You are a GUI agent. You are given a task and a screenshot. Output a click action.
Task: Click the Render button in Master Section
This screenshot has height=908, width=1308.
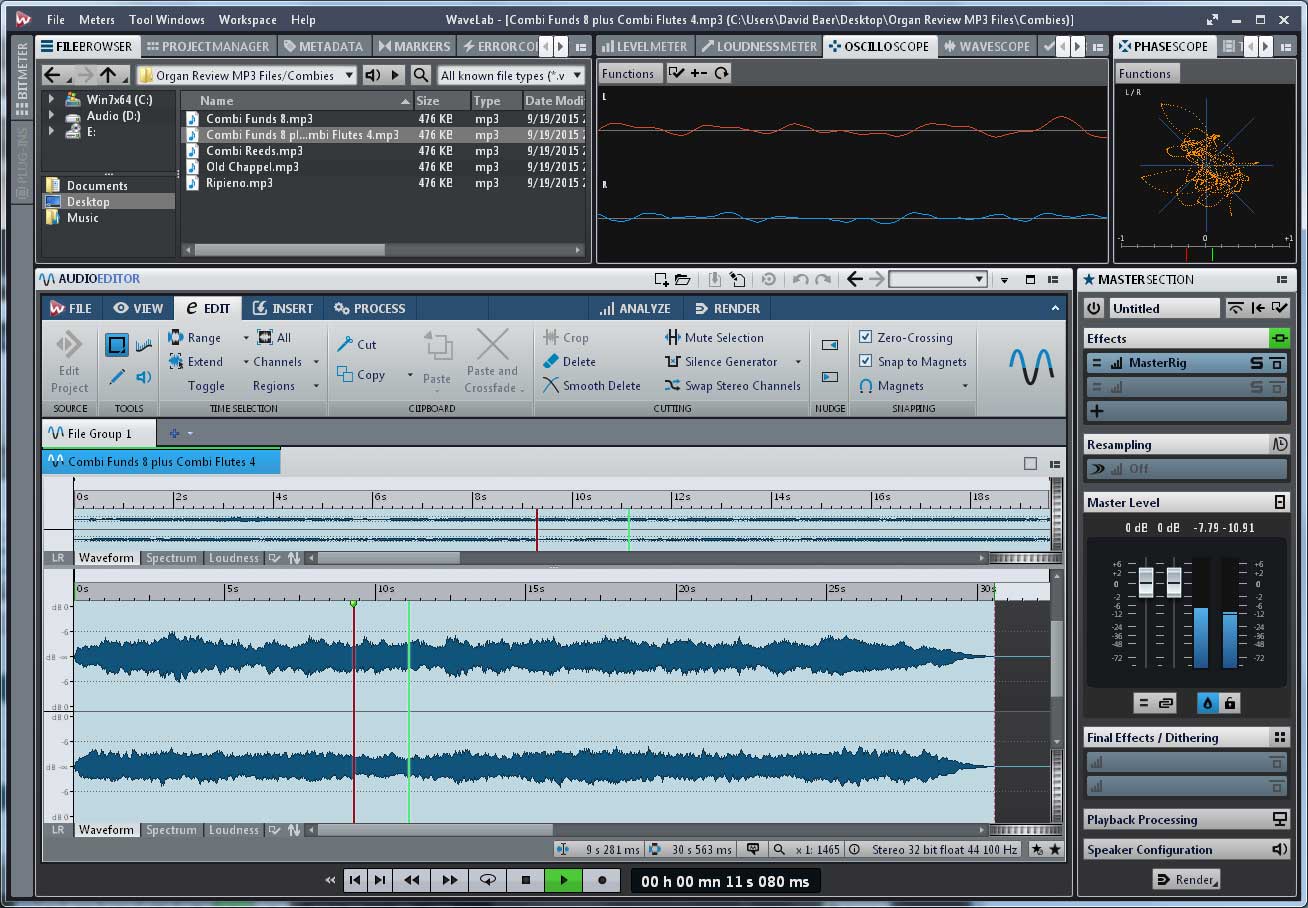pyautogui.click(x=1186, y=880)
